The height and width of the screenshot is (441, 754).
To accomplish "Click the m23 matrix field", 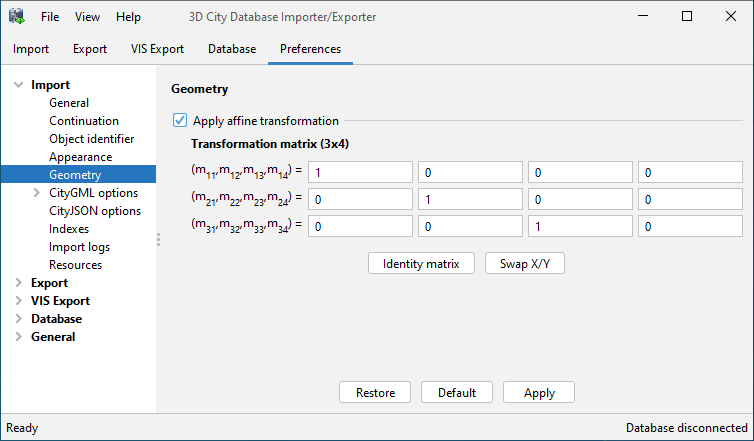I will (580, 199).
